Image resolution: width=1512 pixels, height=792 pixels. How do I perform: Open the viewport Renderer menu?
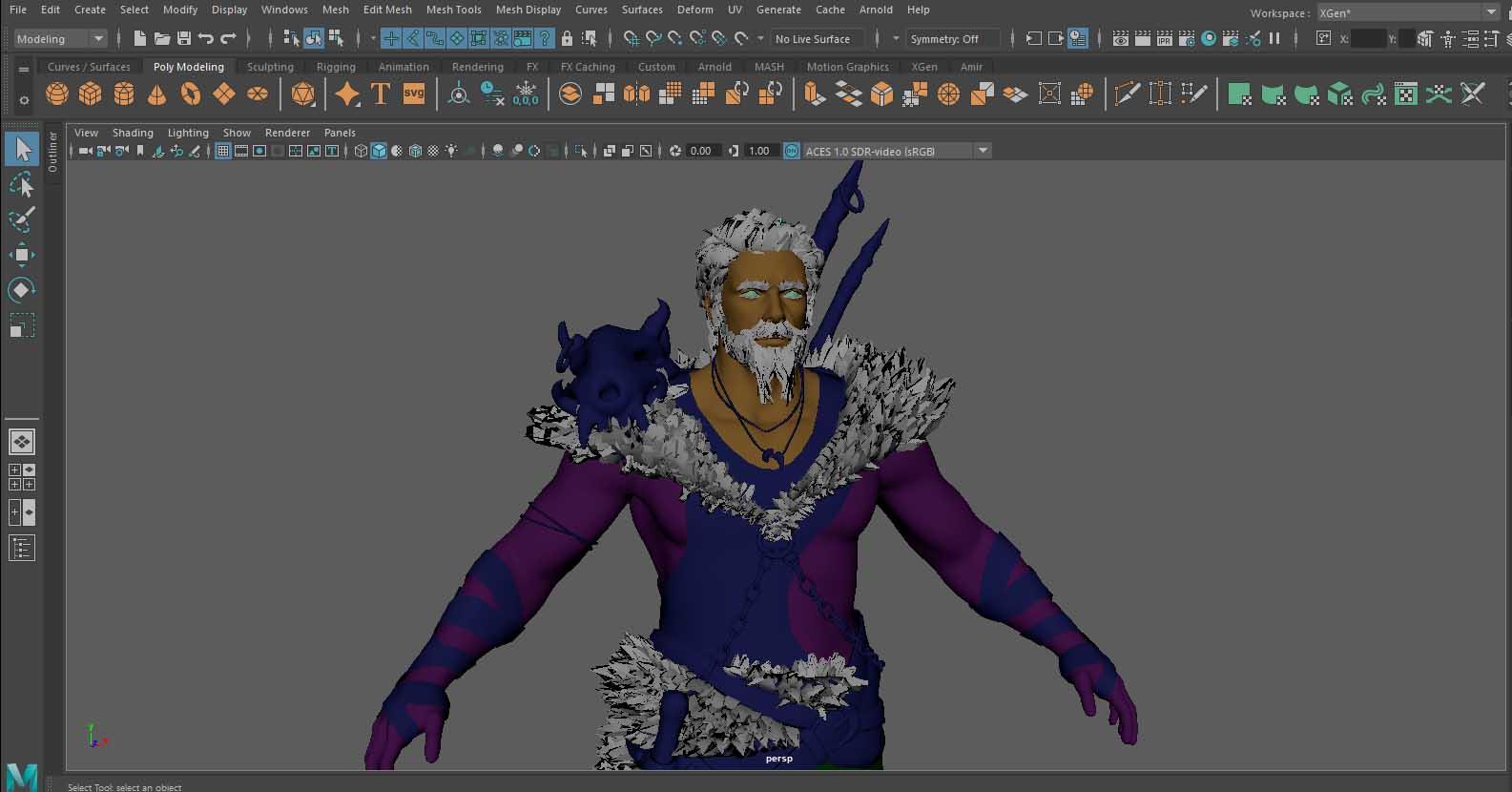287,133
